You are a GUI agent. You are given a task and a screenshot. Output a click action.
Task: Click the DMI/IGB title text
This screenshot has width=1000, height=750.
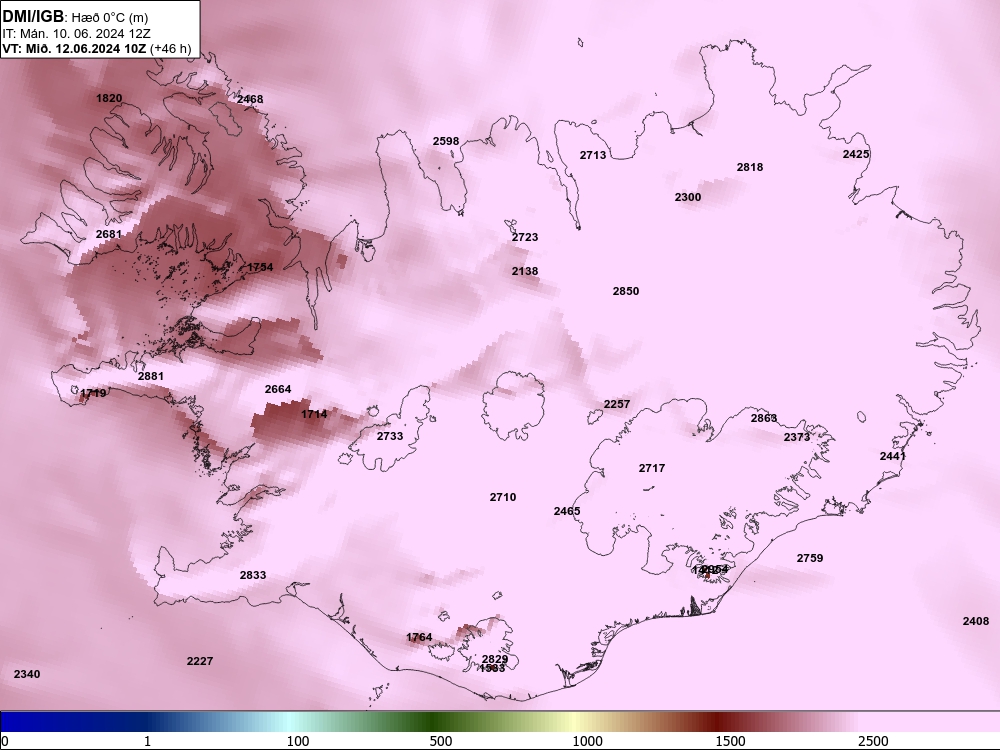[33, 17]
